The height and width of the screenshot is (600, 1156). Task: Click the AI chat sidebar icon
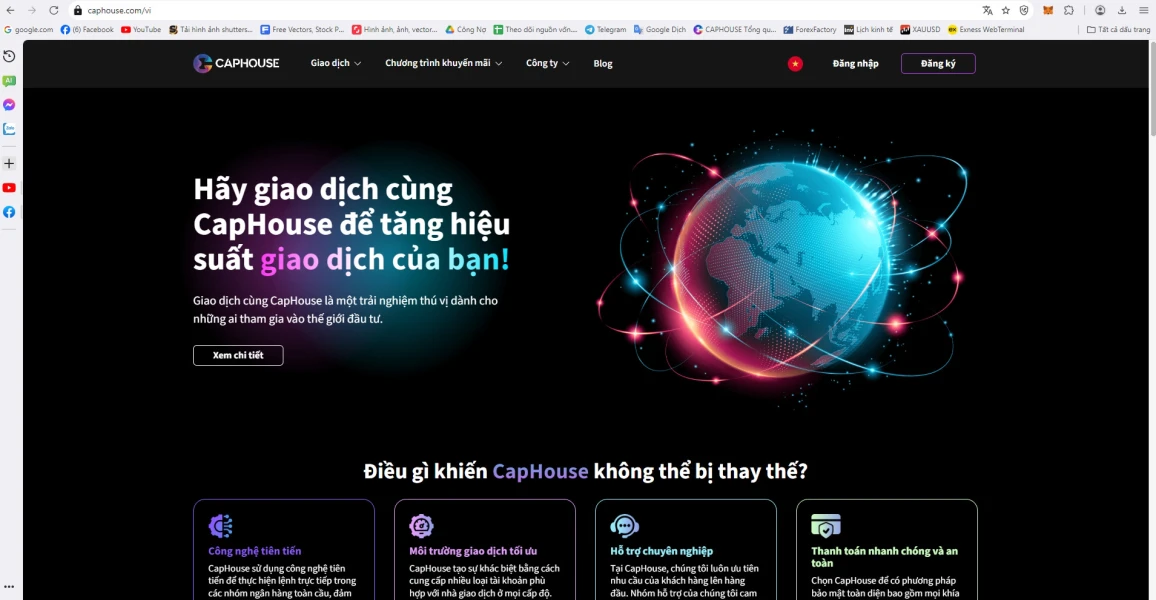(x=9, y=81)
